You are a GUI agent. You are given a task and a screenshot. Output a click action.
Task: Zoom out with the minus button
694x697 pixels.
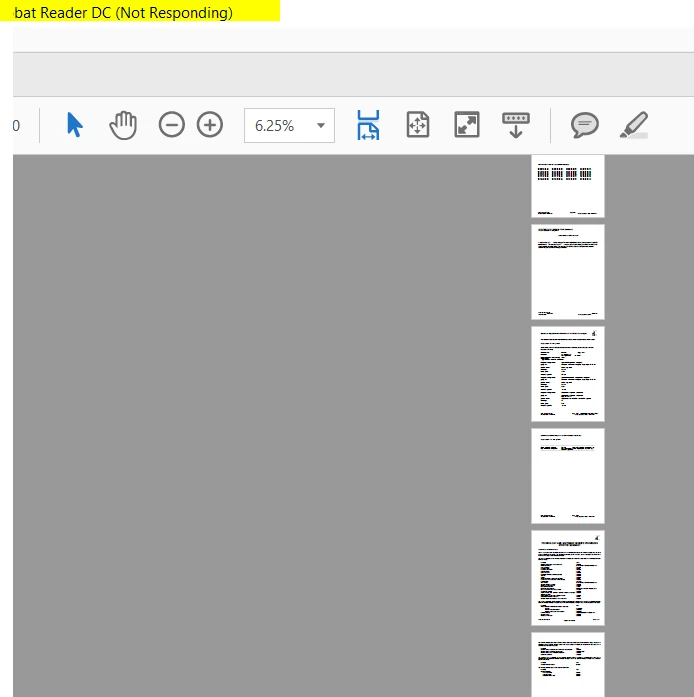172,125
